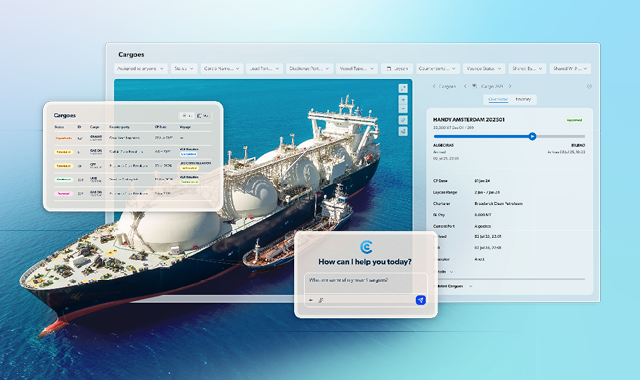Click the CP Date column header in Cargoes card
640x380 pixels.
161,127
